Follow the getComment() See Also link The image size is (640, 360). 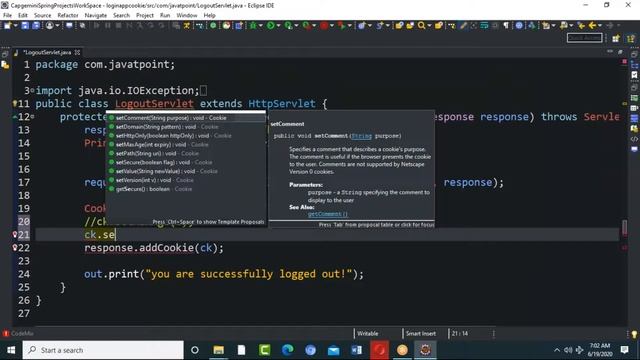coord(328,214)
